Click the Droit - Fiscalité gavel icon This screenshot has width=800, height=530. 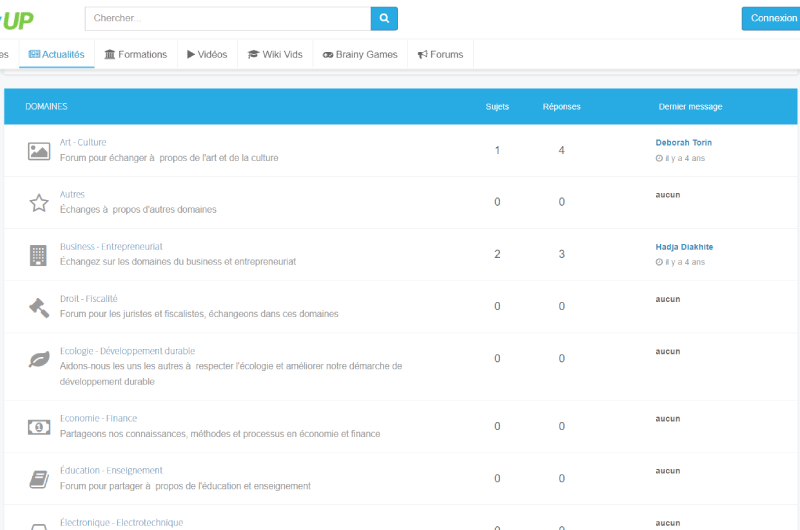(39, 308)
